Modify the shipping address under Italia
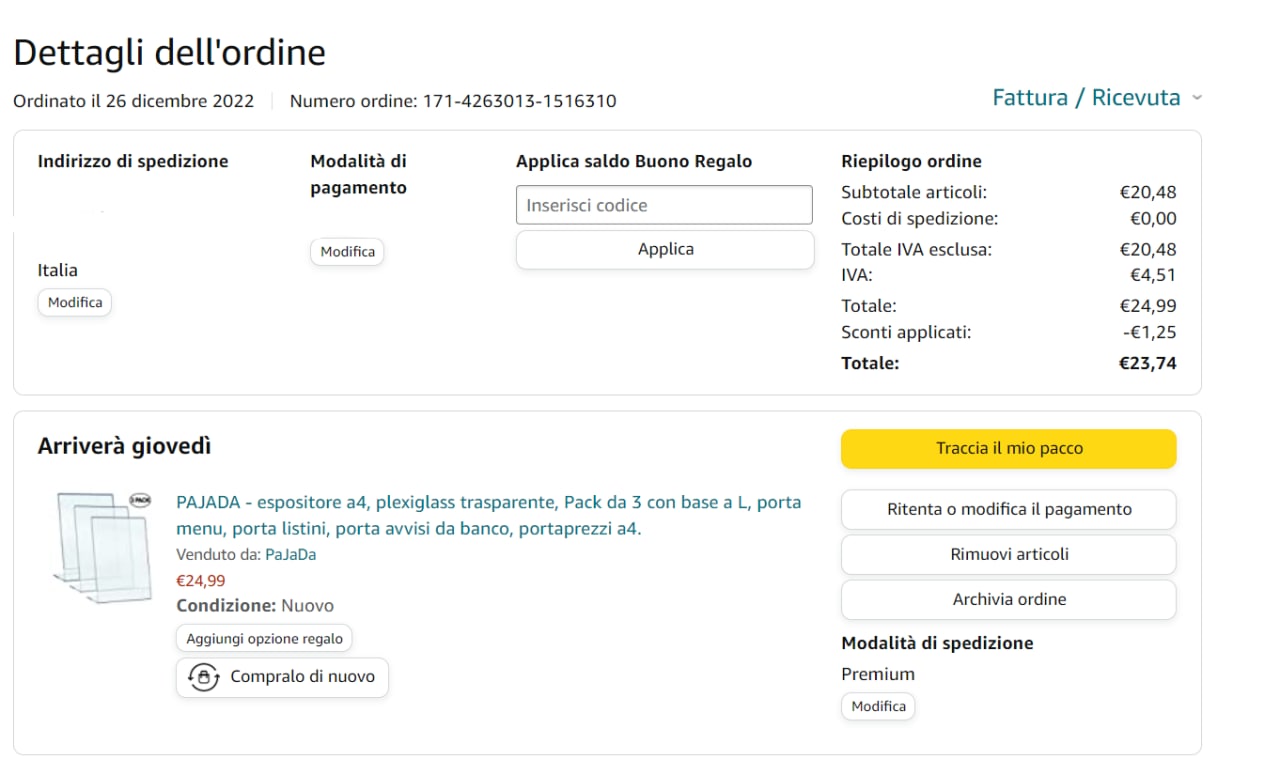This screenshot has height=759, width=1280. coord(75,302)
